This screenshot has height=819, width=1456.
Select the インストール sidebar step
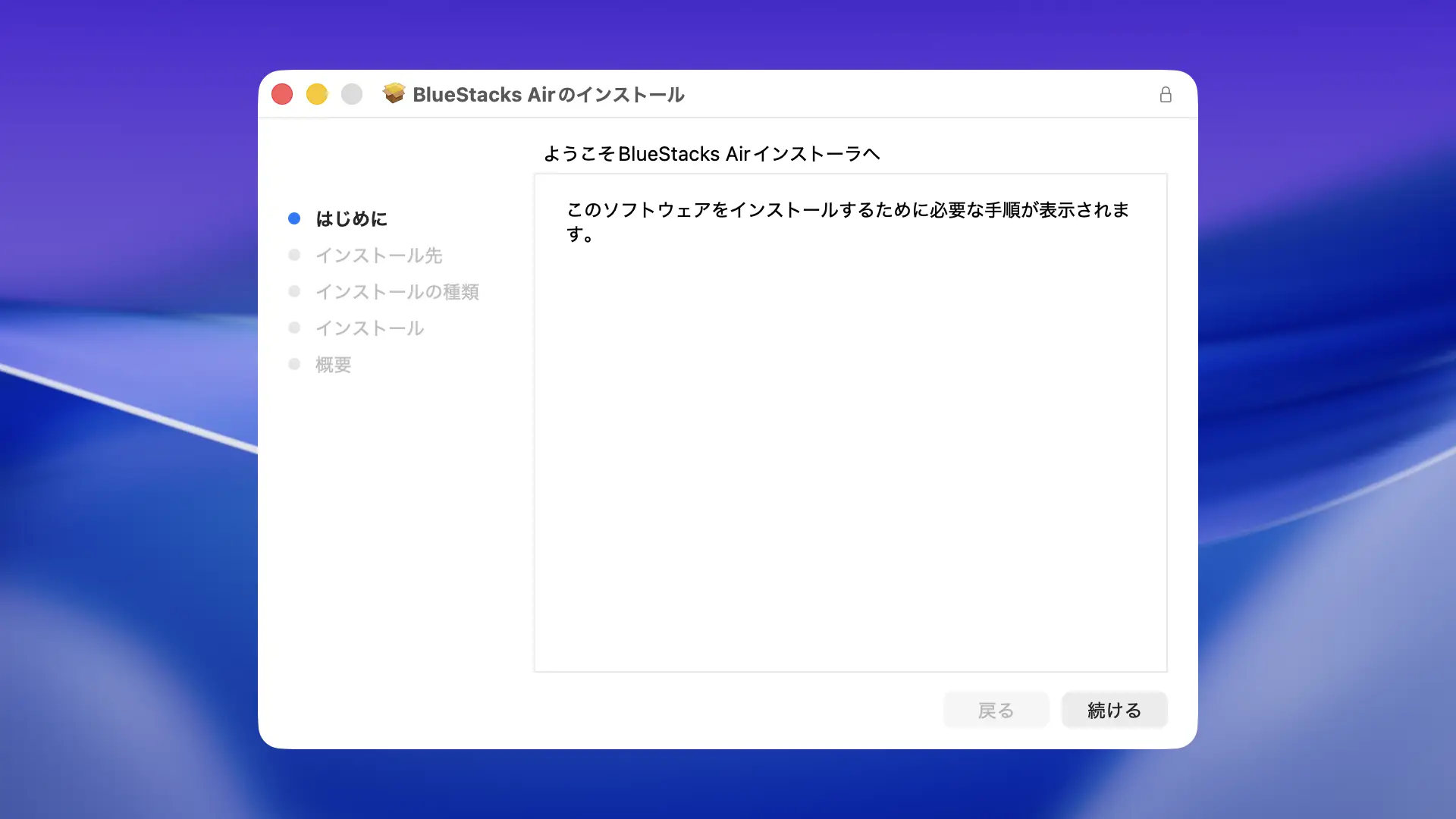(x=369, y=328)
